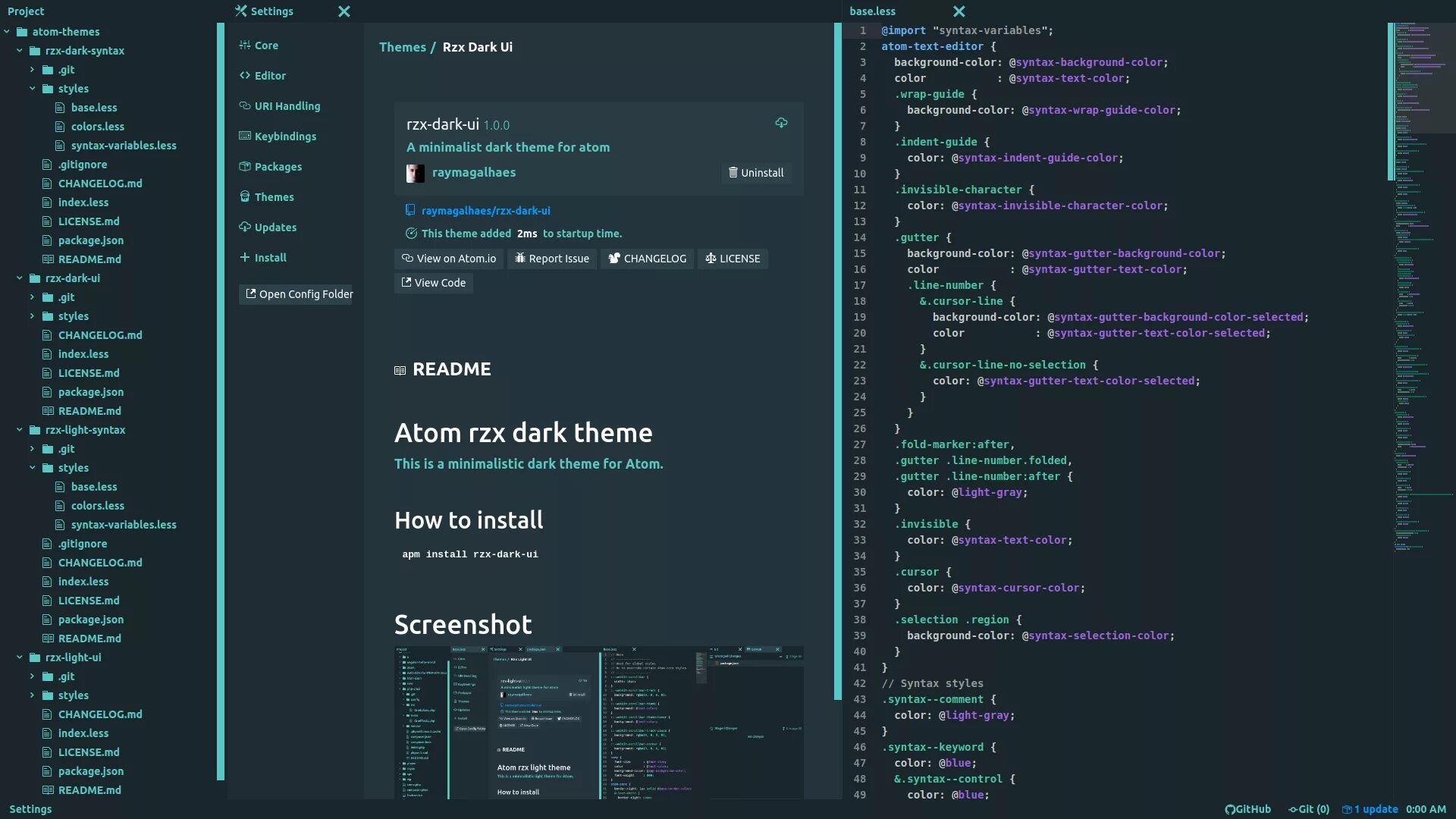1456x819 pixels.
Task: Click the startup time dashboard icon
Action: tap(412, 234)
